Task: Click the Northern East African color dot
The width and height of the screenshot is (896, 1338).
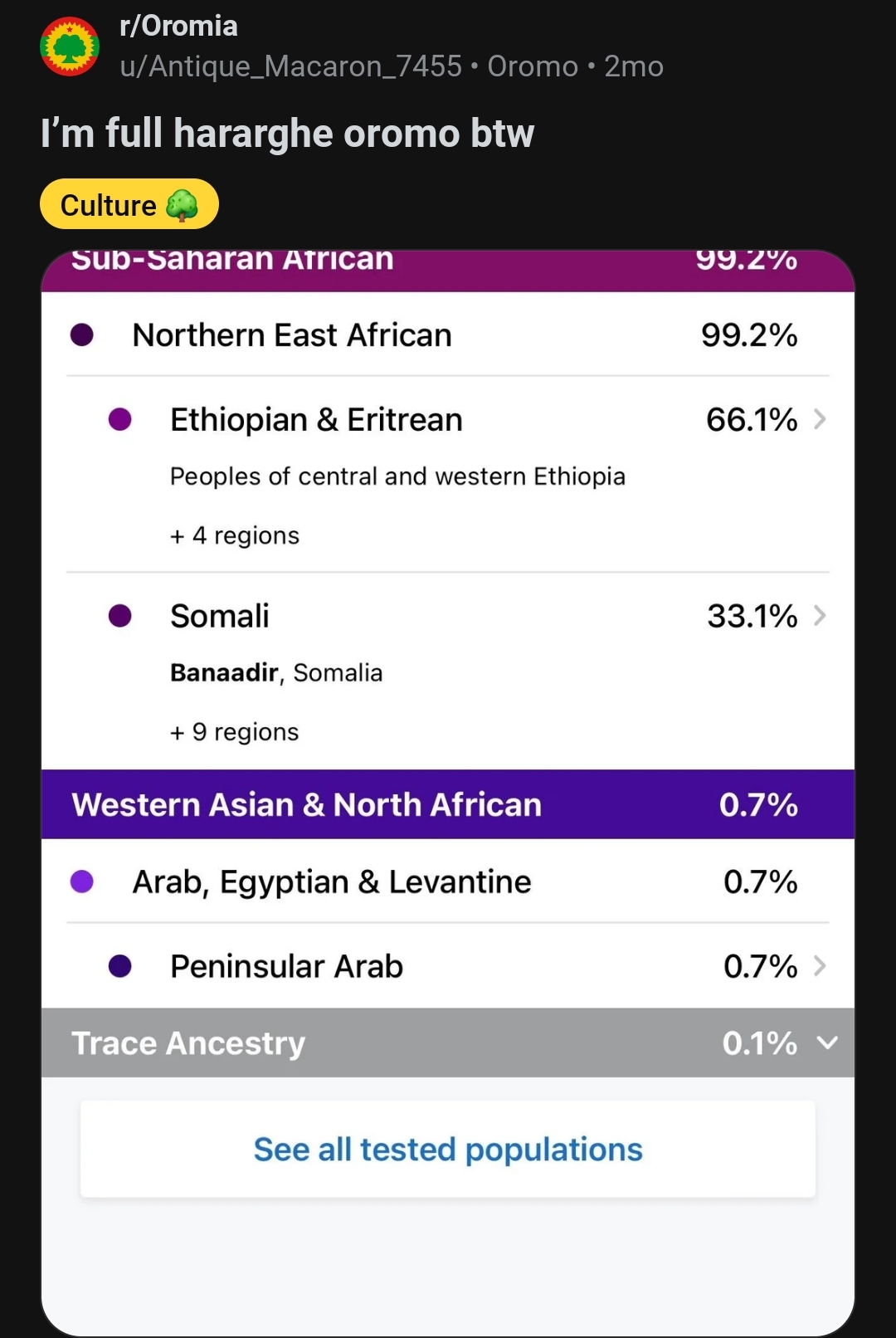Action: click(82, 335)
